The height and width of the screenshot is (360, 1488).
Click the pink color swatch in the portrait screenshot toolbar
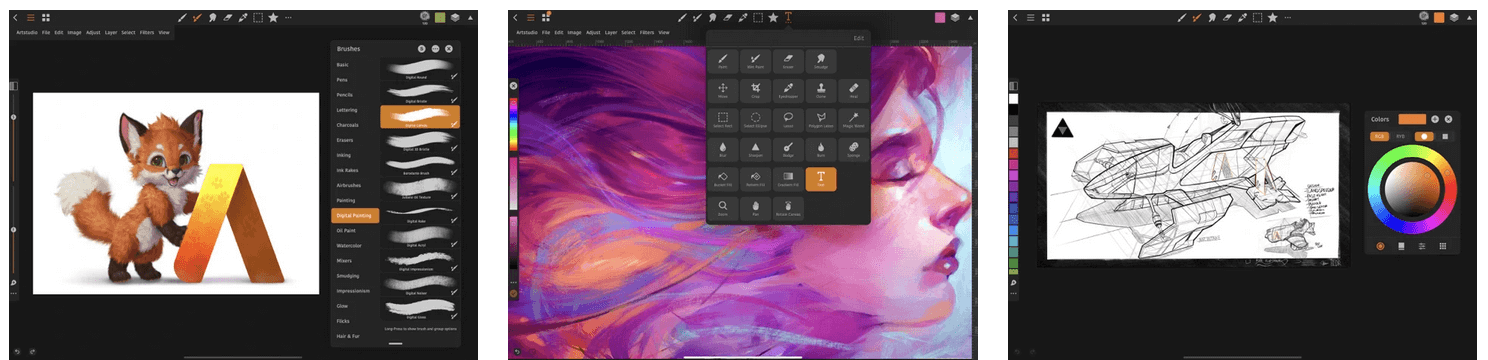pos(940,17)
